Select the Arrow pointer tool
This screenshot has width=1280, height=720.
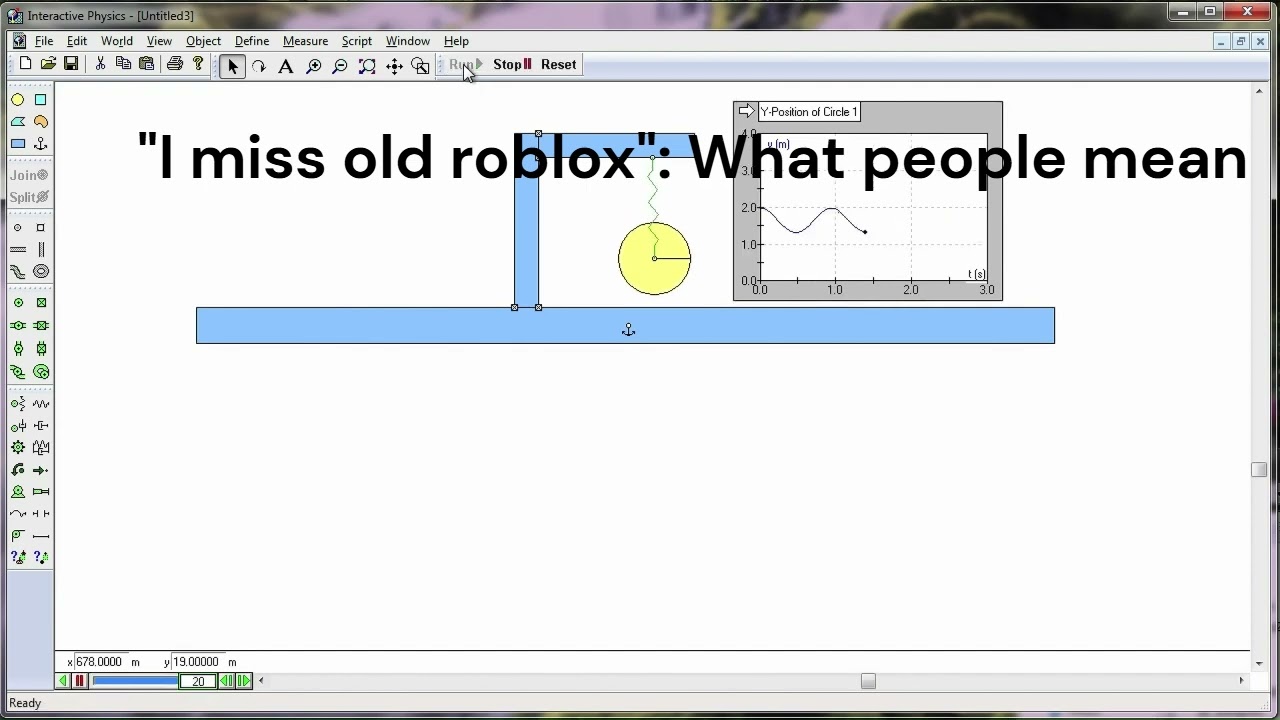click(232, 66)
